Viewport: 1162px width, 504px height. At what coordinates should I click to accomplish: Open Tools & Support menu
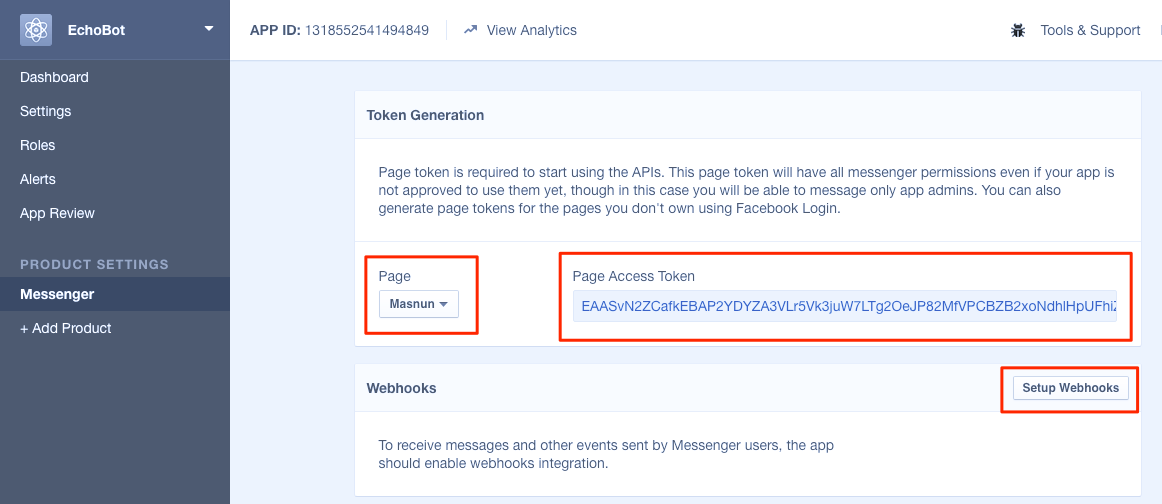(x=1090, y=30)
